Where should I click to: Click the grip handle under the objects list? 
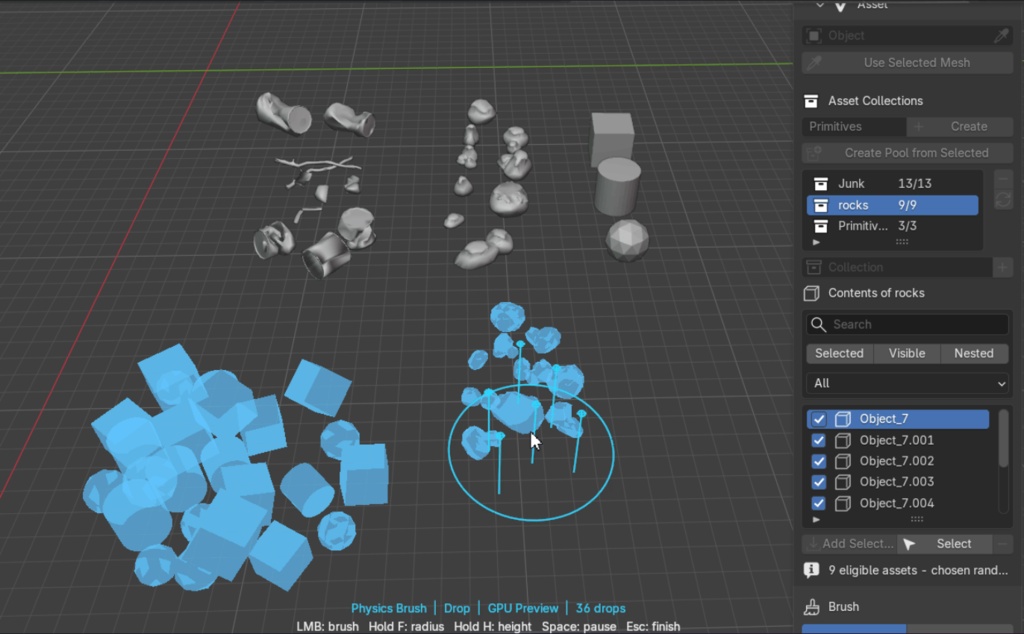click(917, 519)
